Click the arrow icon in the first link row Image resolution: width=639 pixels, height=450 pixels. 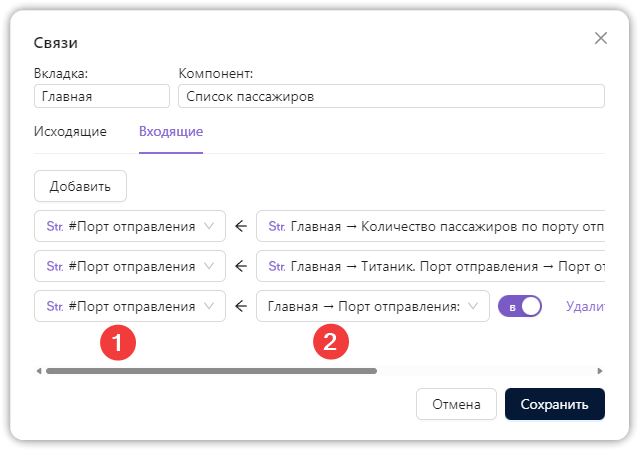pyautogui.click(x=241, y=226)
